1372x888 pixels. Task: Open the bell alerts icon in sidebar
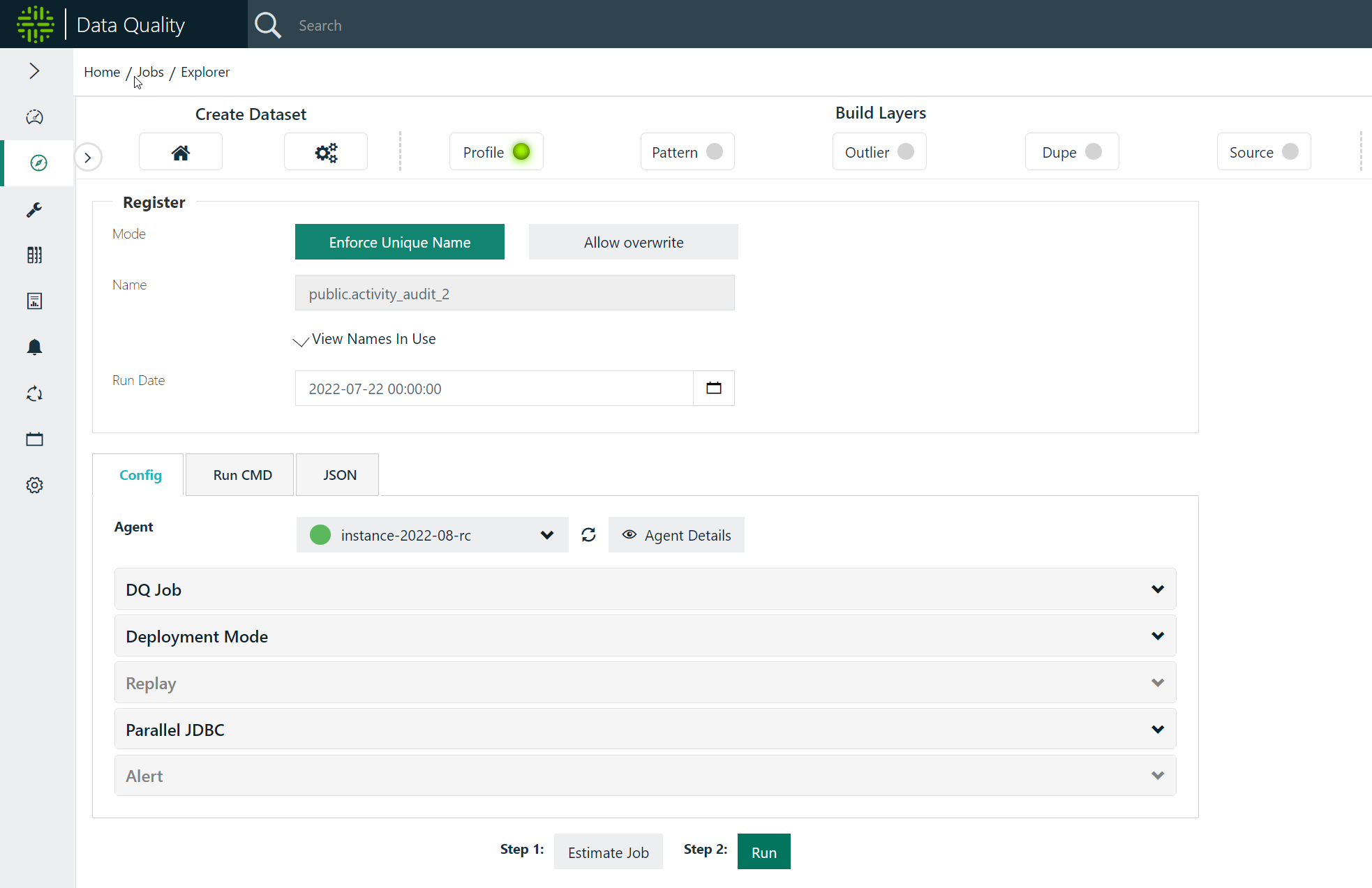tap(34, 347)
